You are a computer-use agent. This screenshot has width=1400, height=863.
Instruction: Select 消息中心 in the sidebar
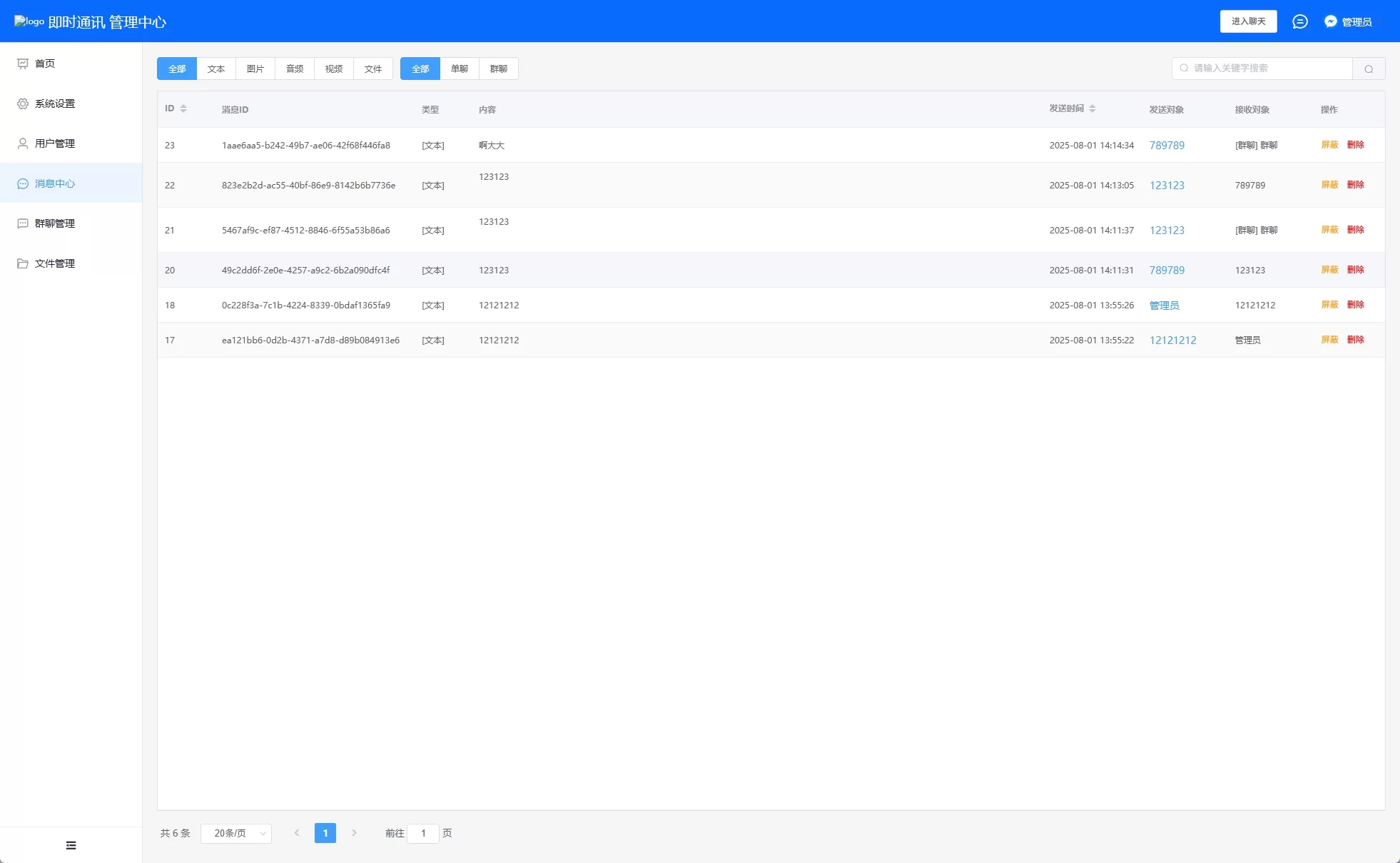point(54,183)
